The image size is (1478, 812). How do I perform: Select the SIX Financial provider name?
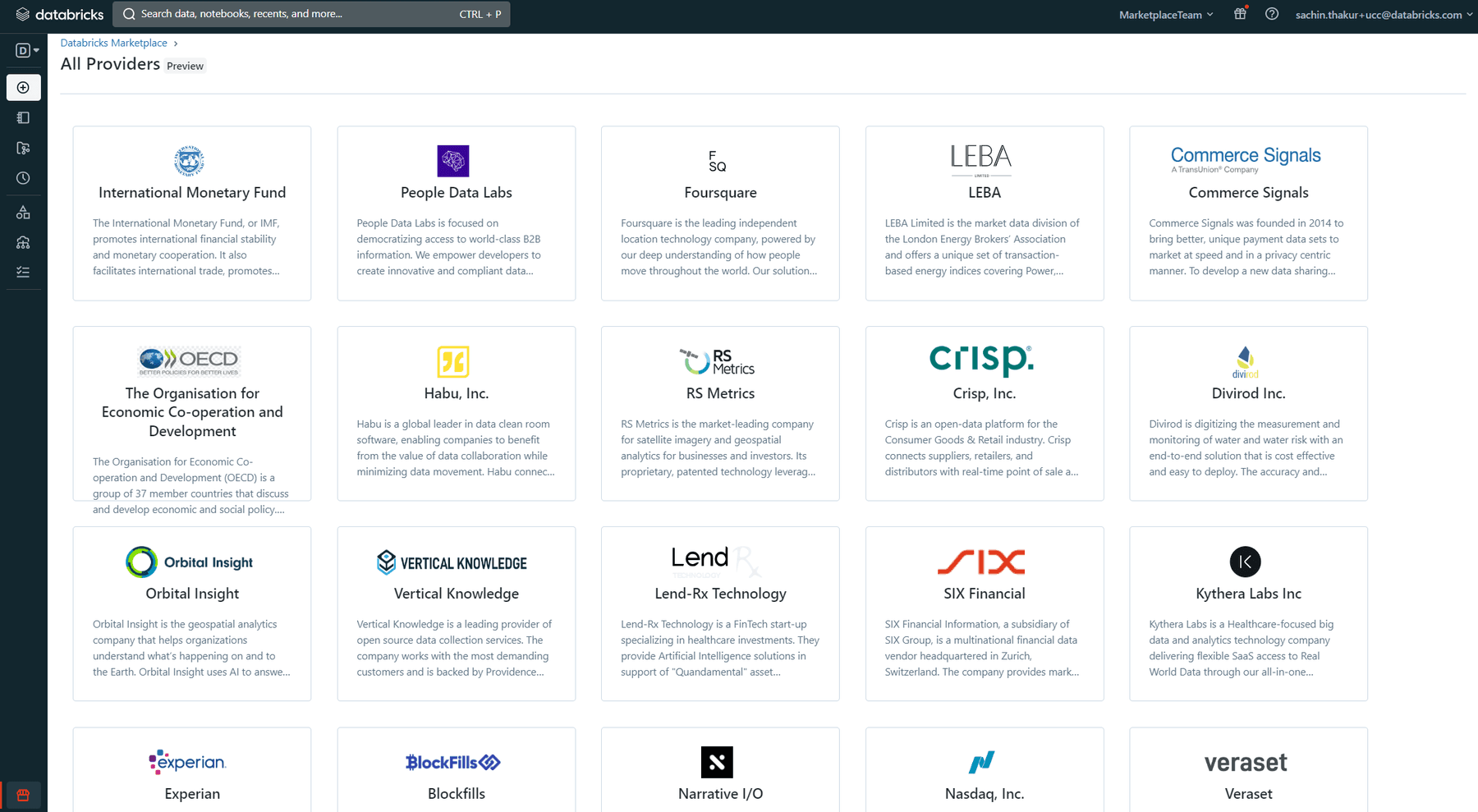pyautogui.click(x=985, y=594)
